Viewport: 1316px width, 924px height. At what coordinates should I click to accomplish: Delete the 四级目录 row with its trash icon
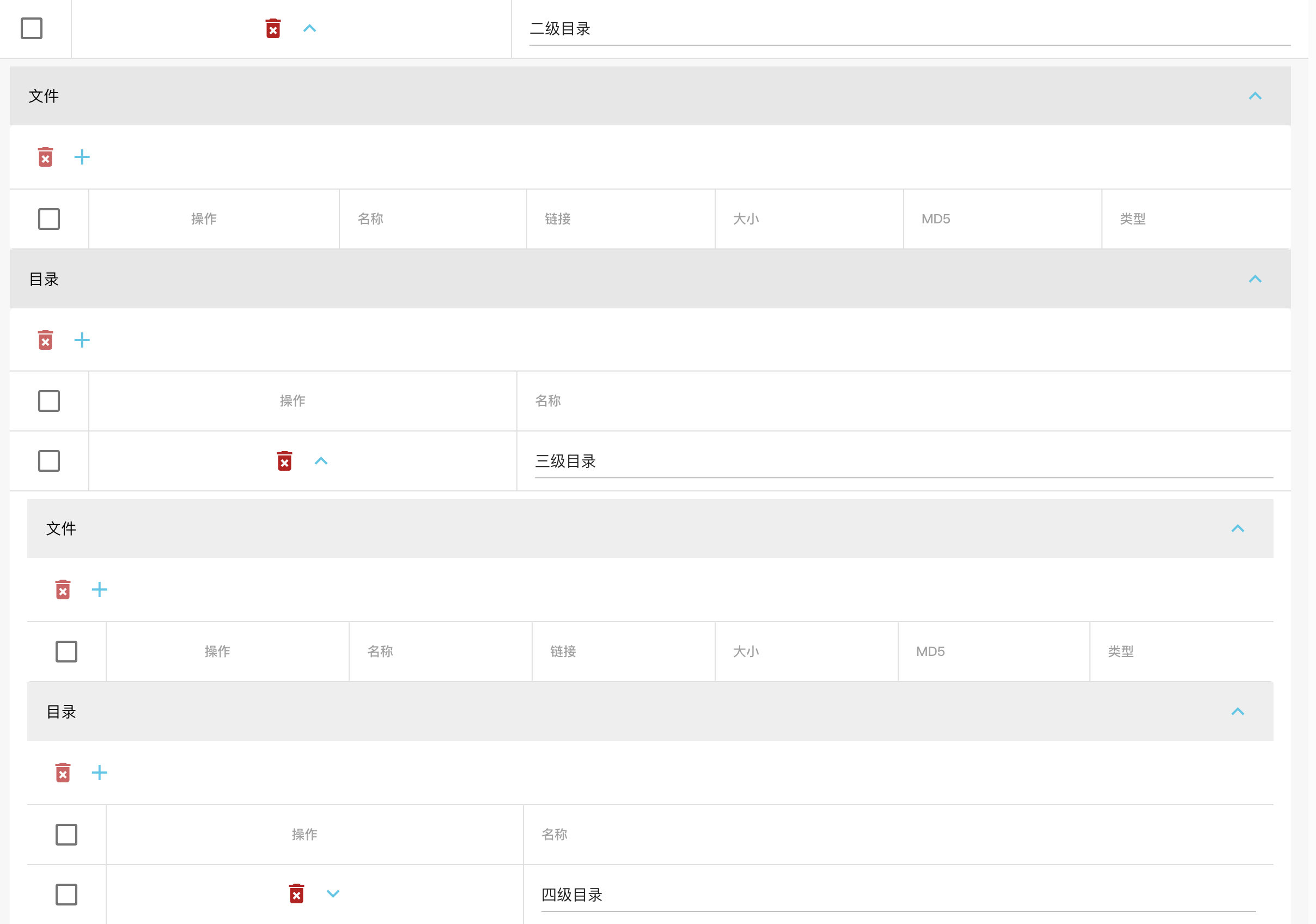pyautogui.click(x=296, y=893)
